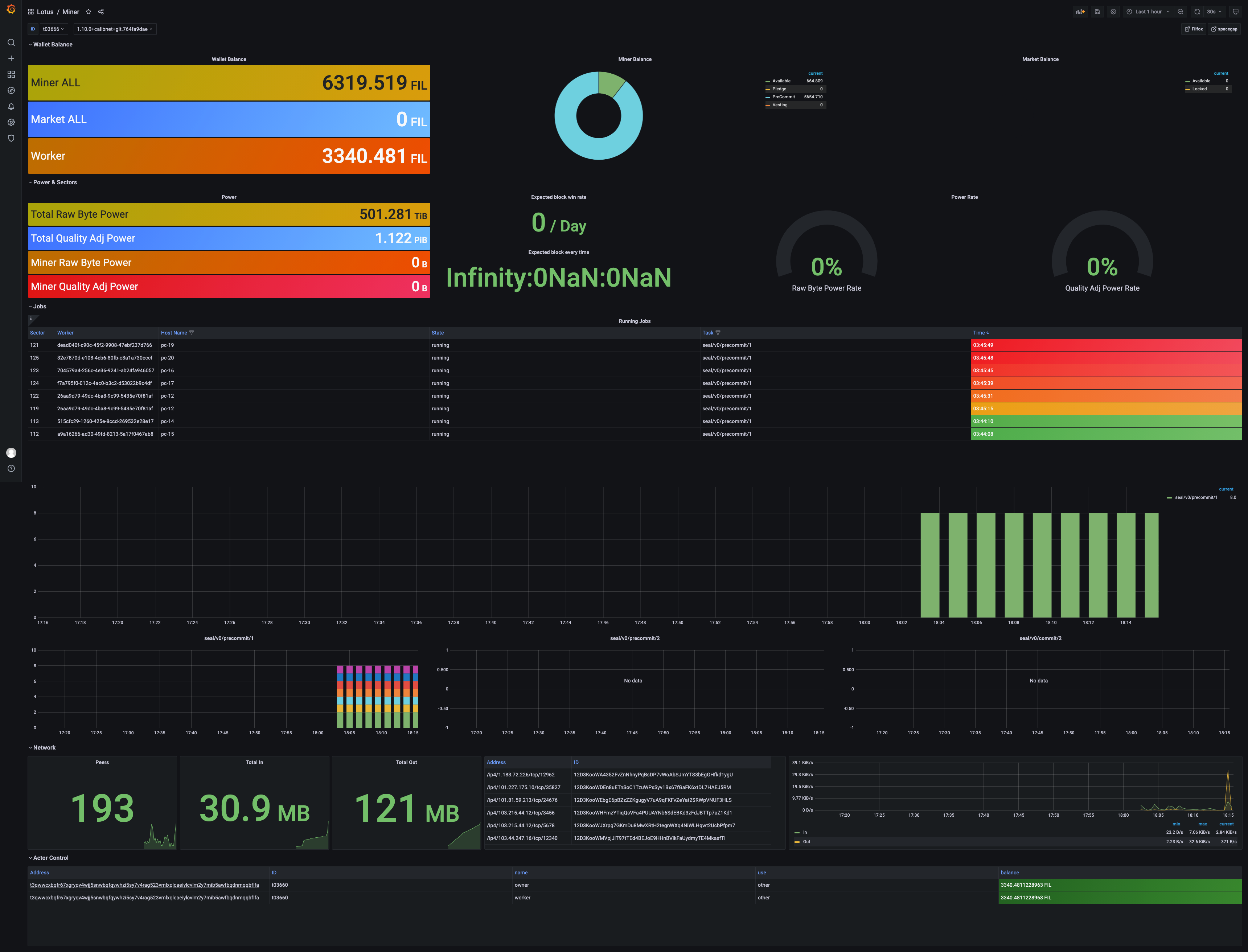The height and width of the screenshot is (952, 1248).
Task: Open the t03666 miner ID dropdown
Action: tap(53, 29)
